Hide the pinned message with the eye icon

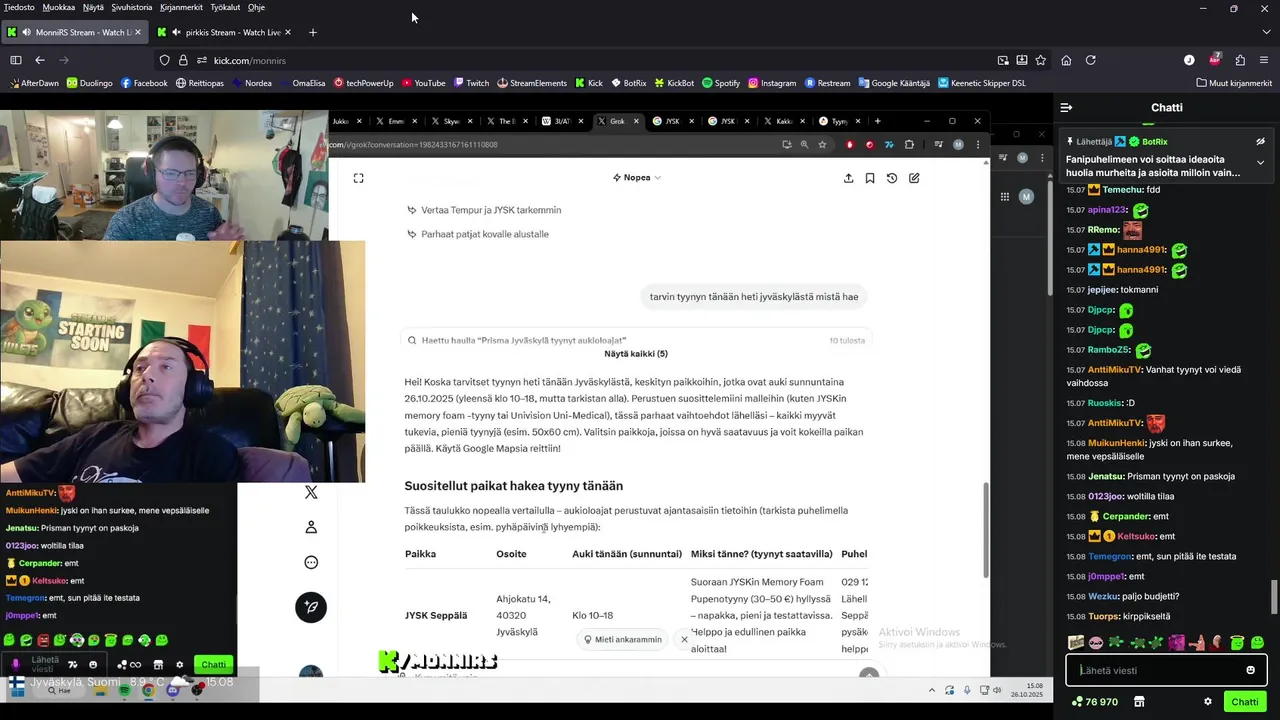pyautogui.click(x=1260, y=142)
